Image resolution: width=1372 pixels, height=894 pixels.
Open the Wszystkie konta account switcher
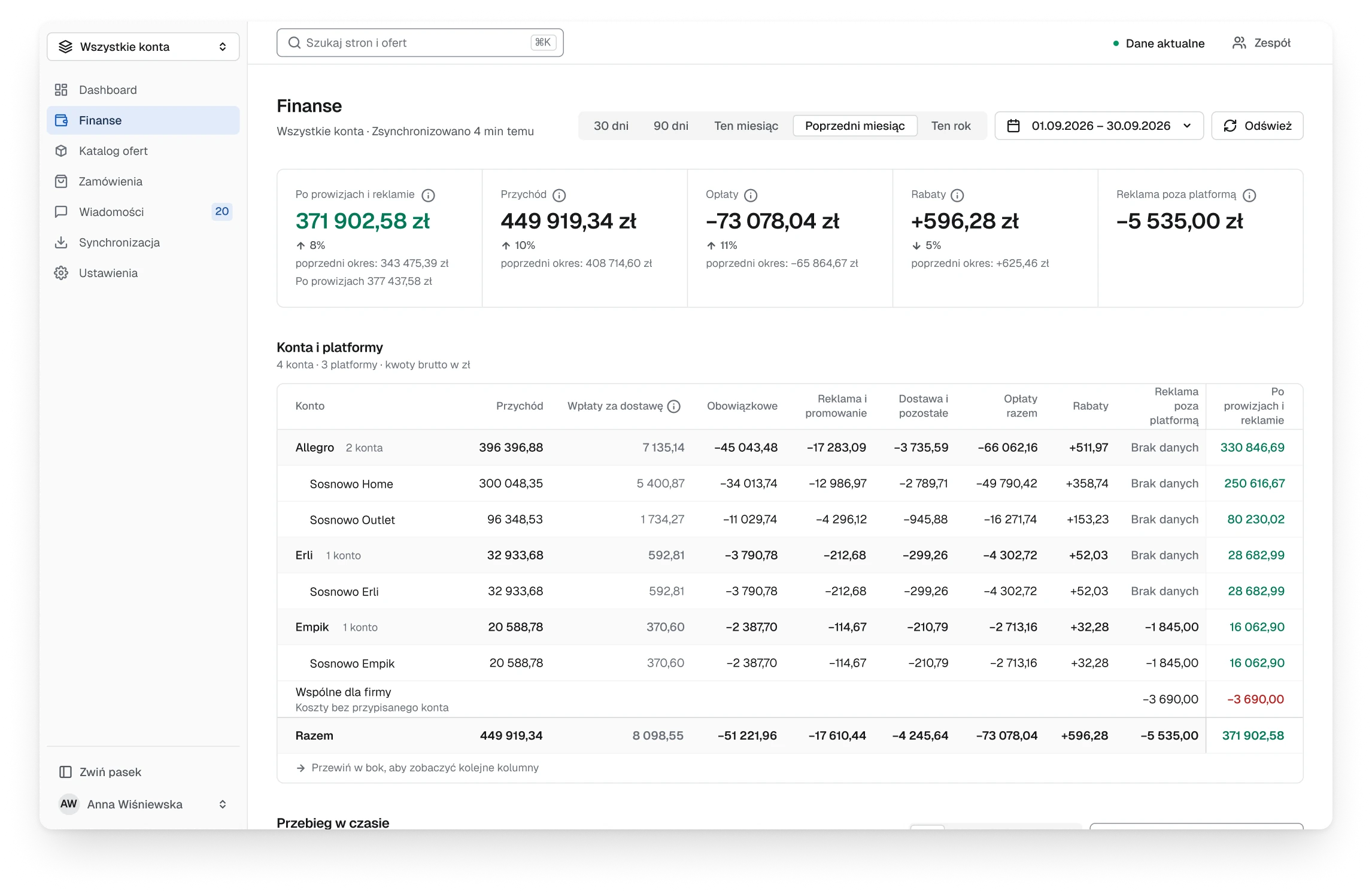[x=143, y=47]
